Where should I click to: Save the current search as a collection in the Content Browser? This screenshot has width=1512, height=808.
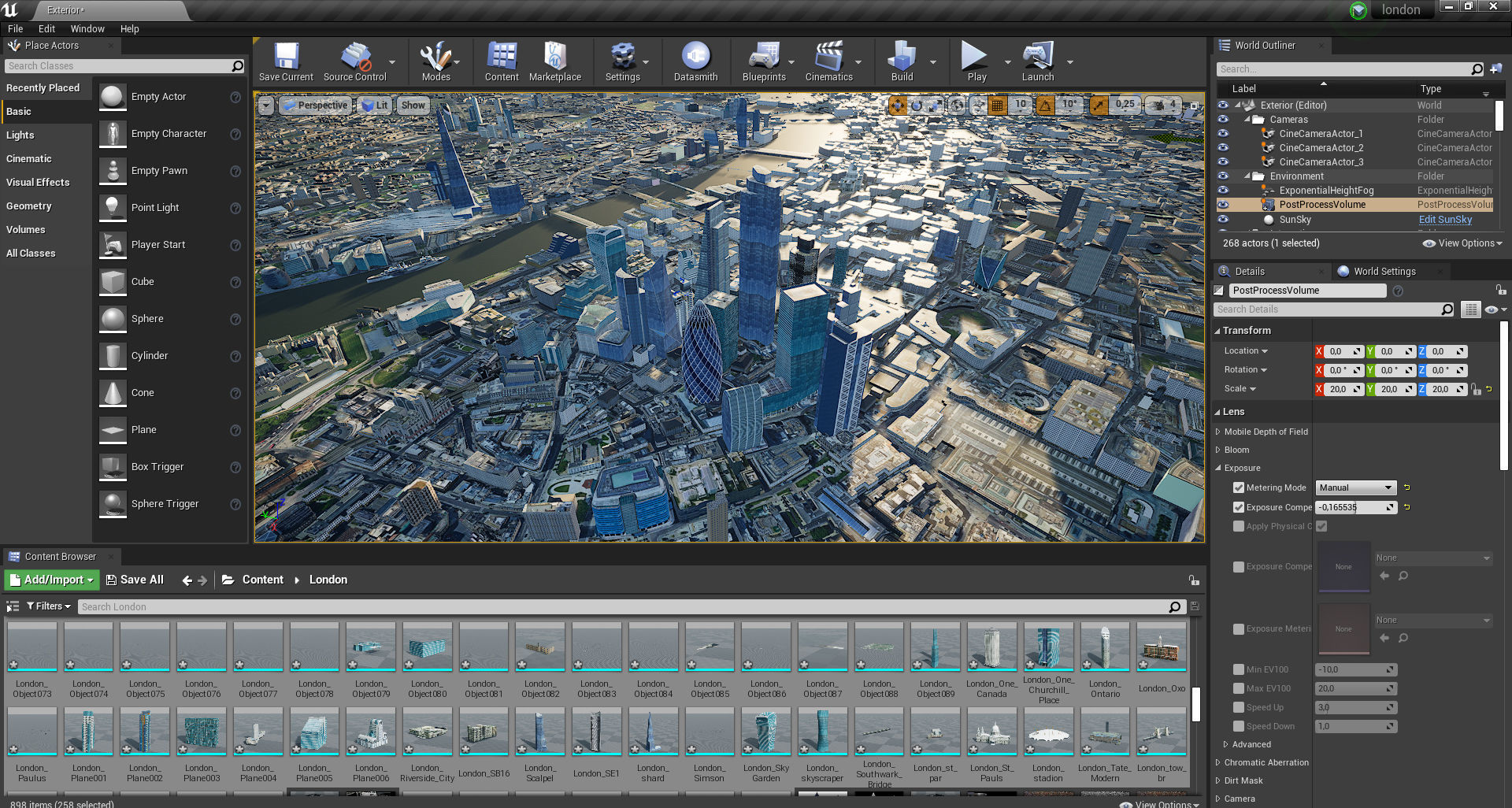[1195, 606]
